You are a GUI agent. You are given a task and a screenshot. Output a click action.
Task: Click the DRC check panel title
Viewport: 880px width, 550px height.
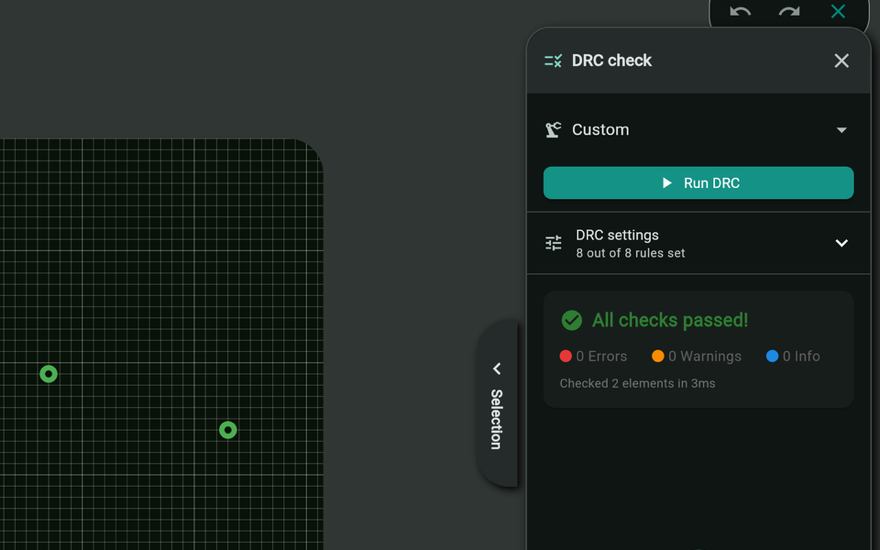tap(611, 61)
